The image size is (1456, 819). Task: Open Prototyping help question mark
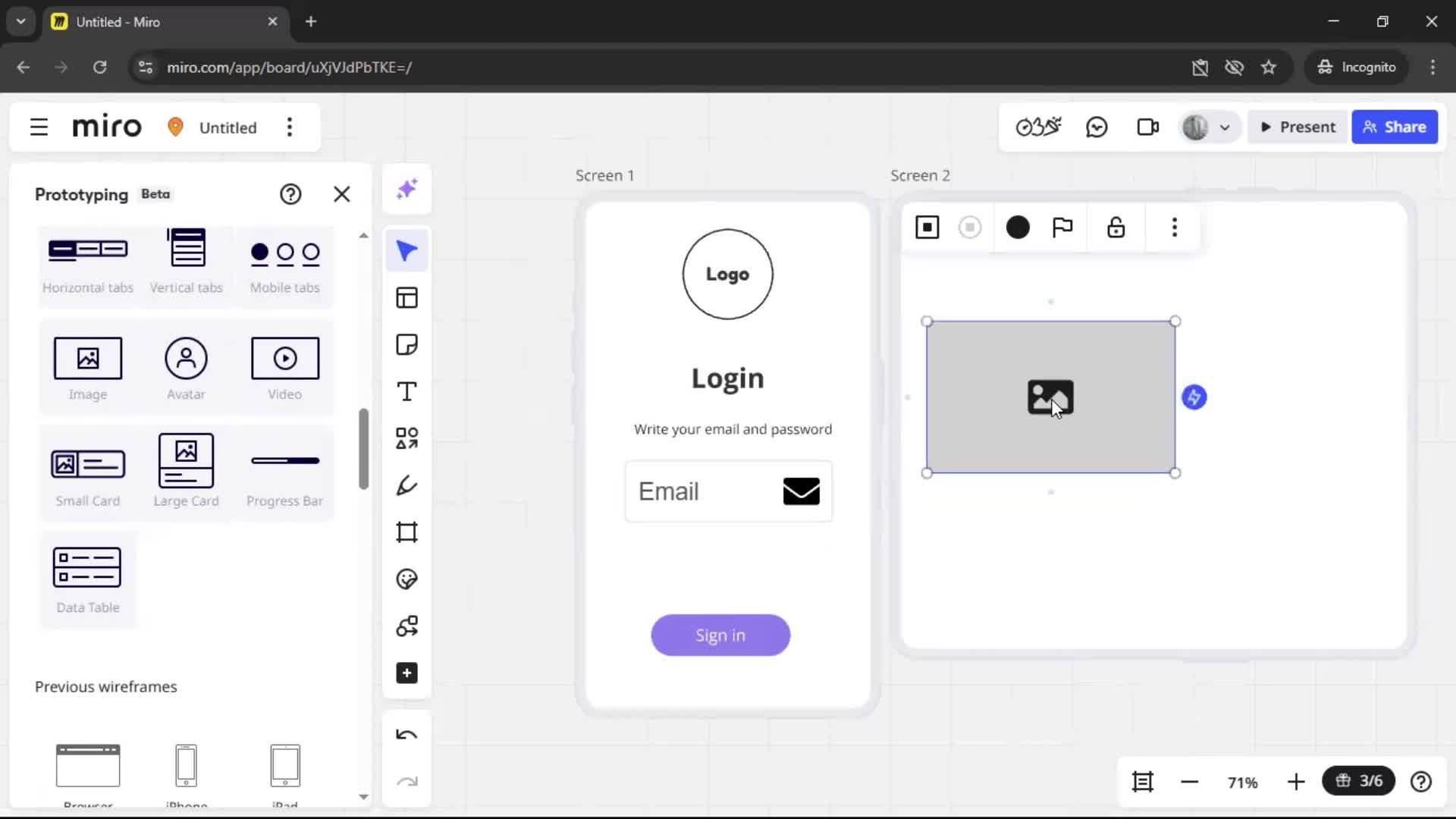click(290, 194)
